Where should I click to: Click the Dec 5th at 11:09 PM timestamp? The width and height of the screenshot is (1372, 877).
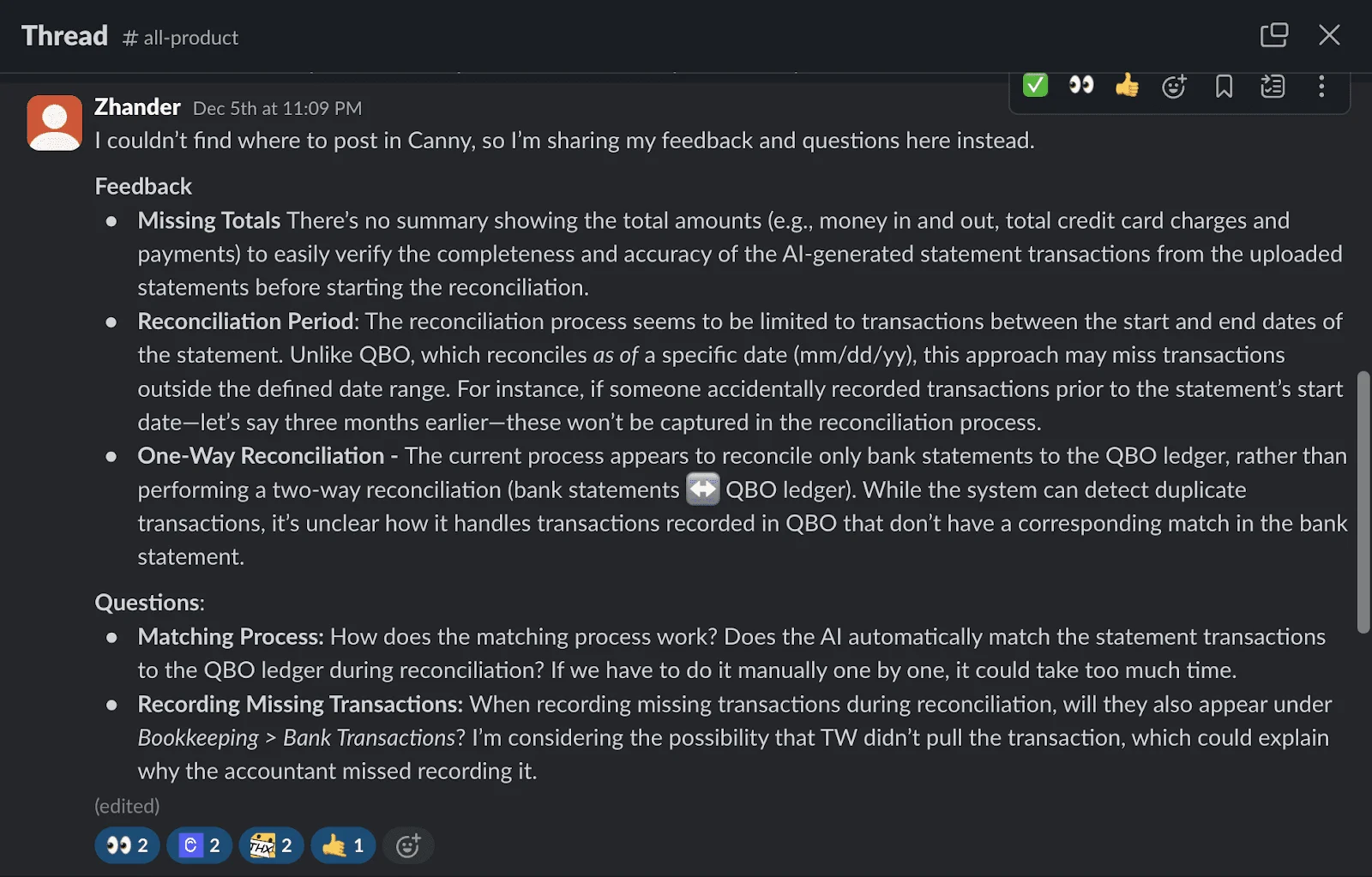click(x=277, y=109)
